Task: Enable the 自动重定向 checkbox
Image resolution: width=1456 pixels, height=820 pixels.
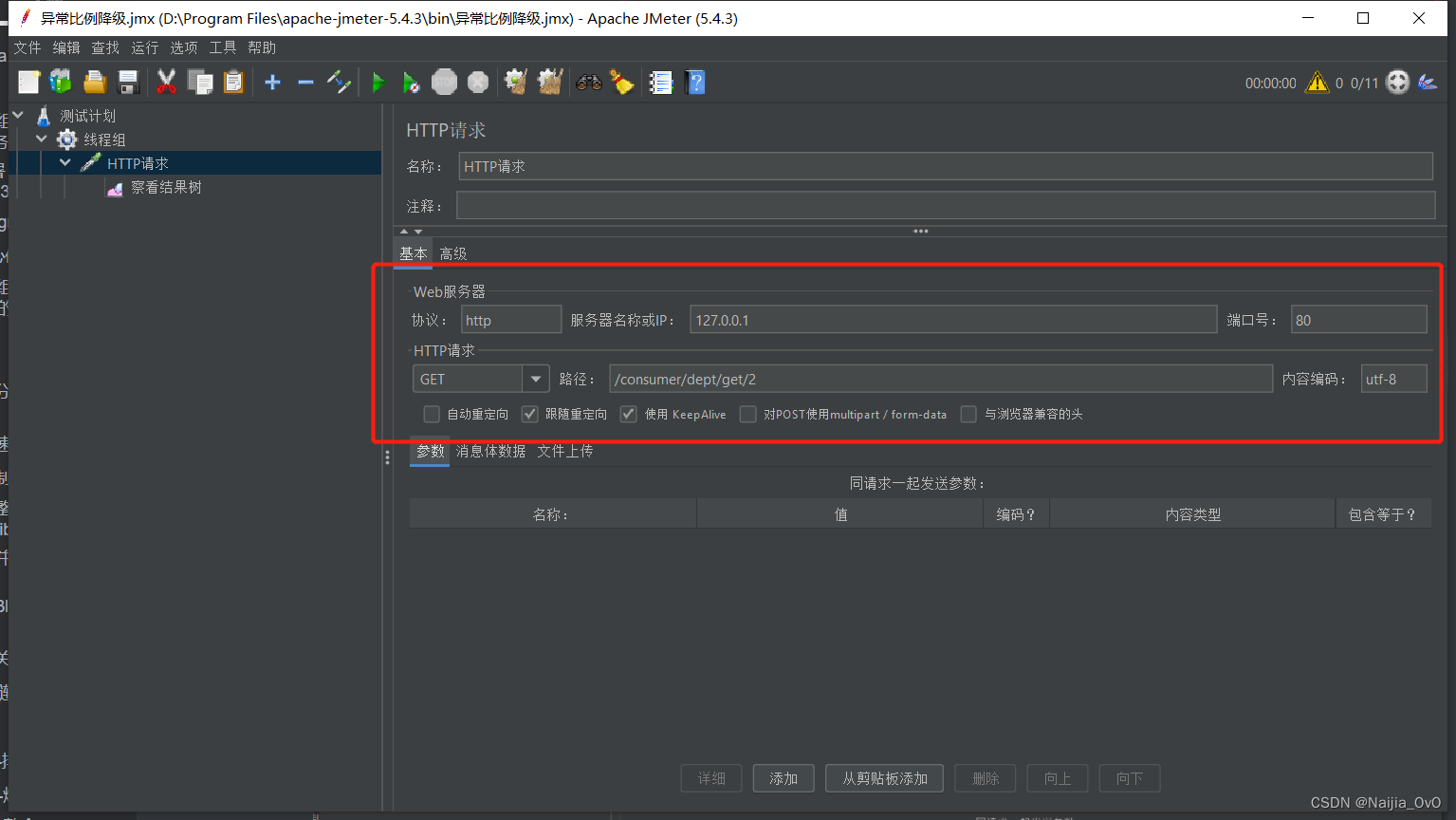Action: (432, 414)
